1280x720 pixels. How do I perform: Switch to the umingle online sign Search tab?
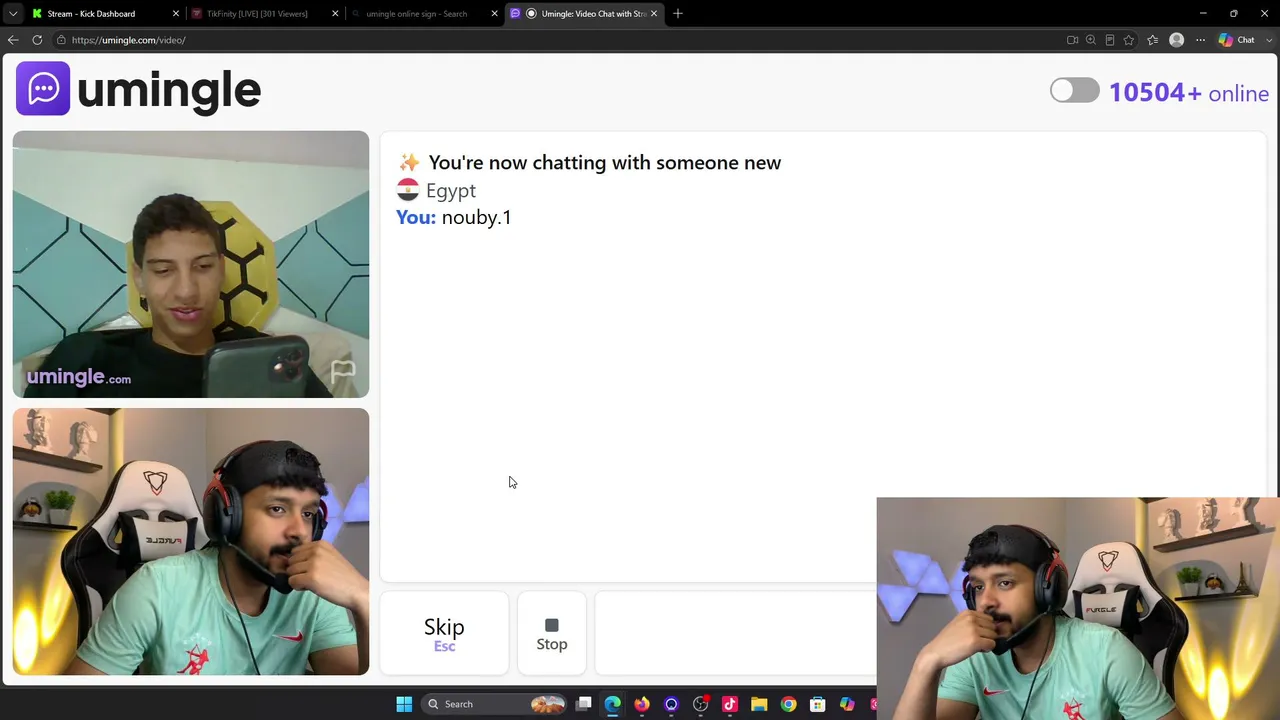pyautogui.click(x=424, y=13)
